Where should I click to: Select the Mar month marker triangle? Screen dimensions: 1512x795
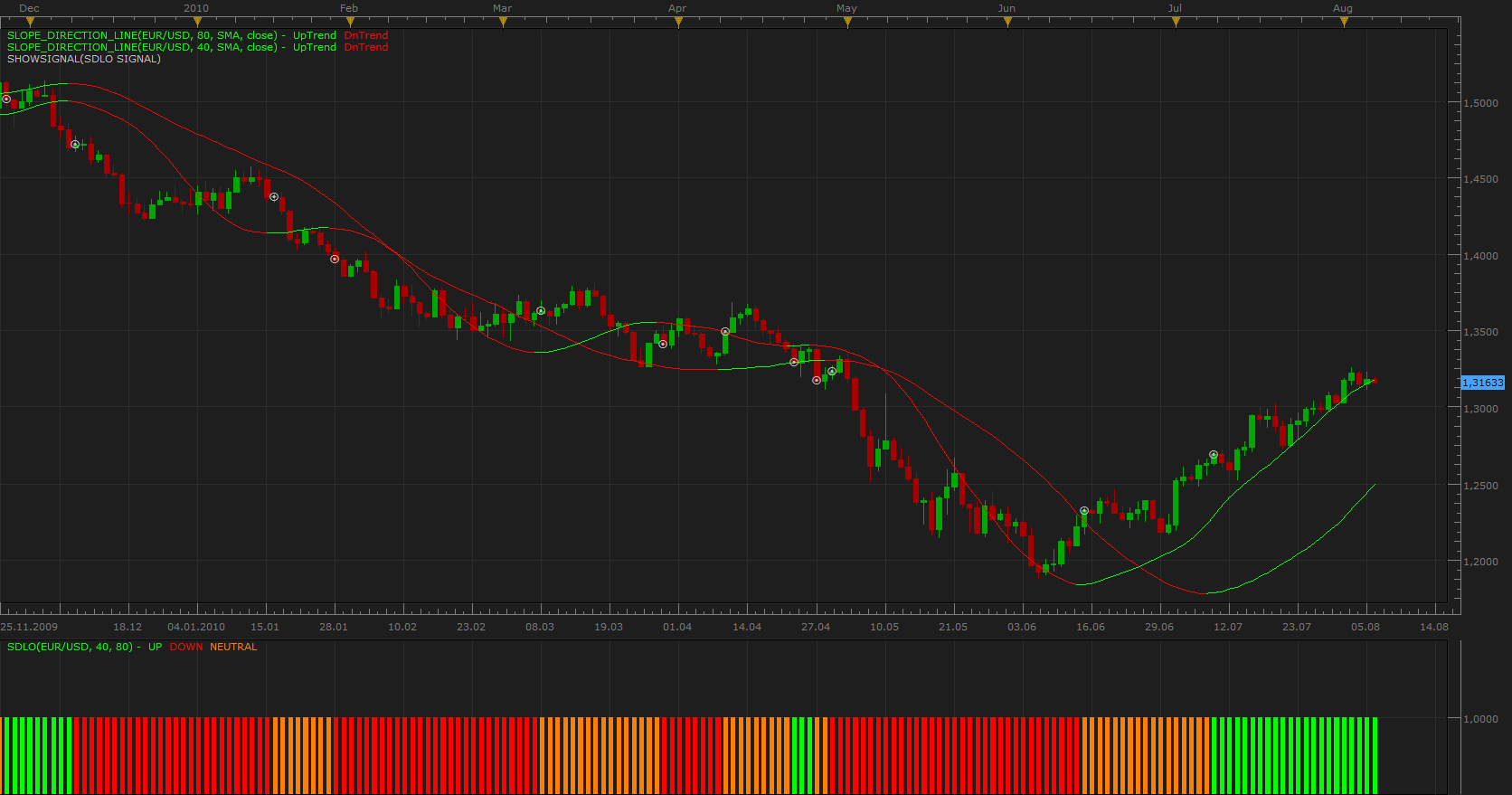[x=503, y=23]
